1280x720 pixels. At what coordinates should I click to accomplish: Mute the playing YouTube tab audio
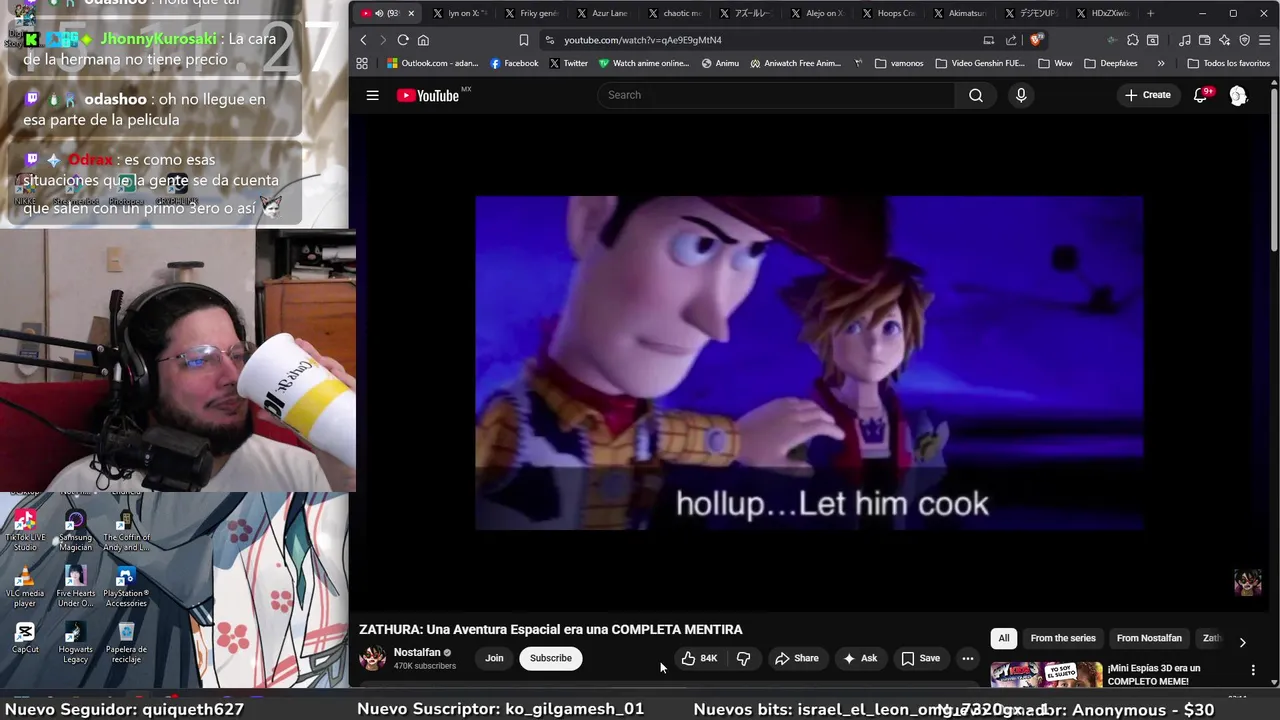point(379,13)
